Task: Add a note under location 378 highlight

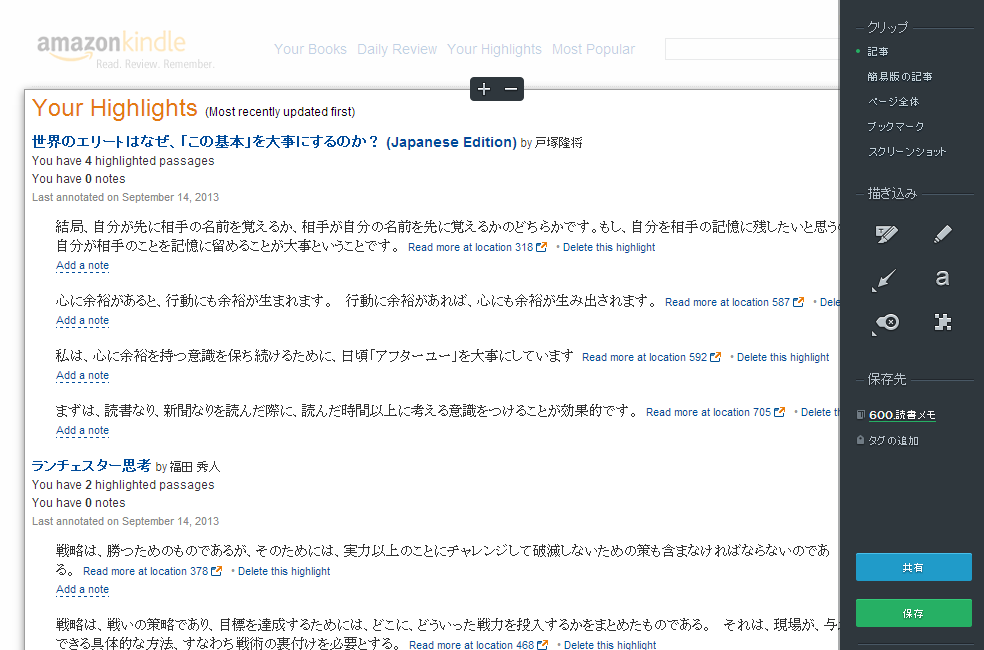Action: pyautogui.click(x=82, y=590)
